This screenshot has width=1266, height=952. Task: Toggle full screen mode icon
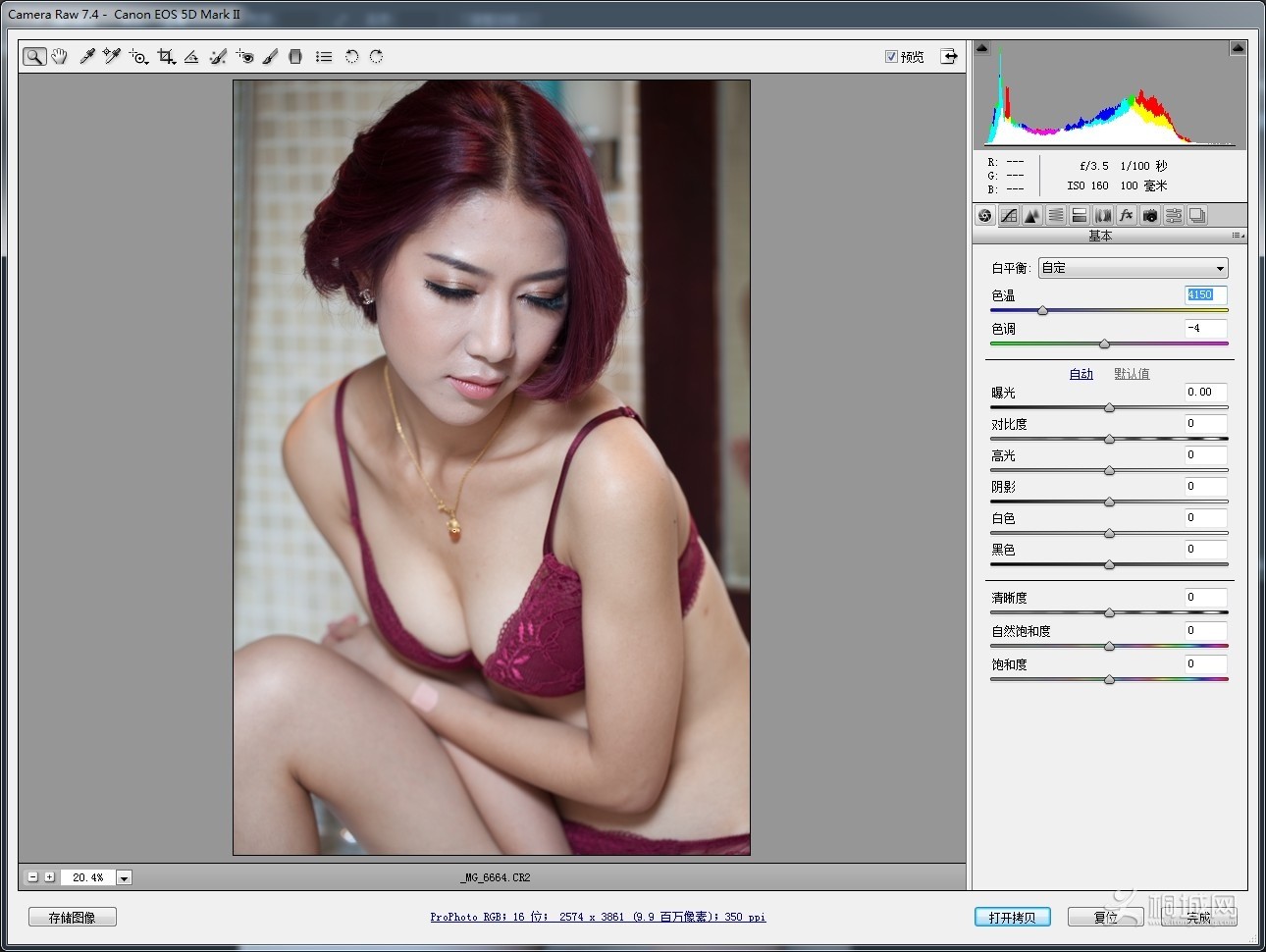tap(949, 57)
